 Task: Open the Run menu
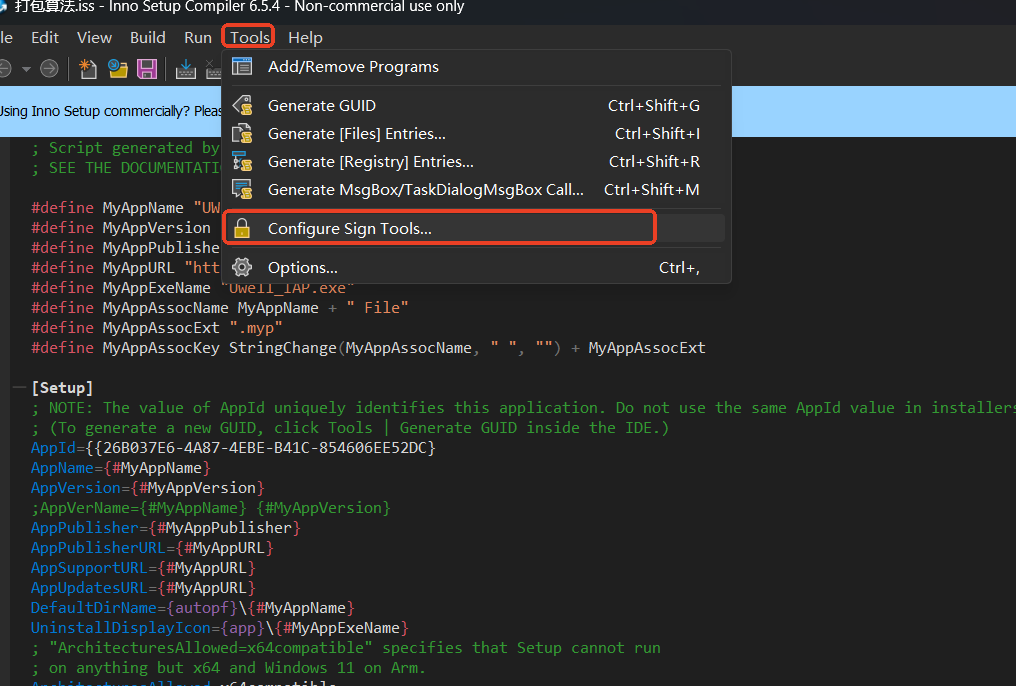pos(198,38)
